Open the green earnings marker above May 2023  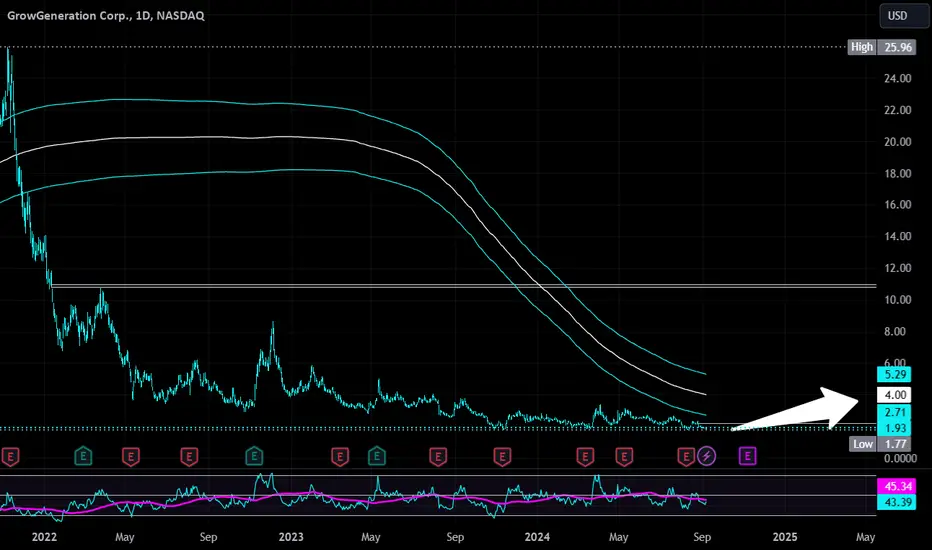(376, 456)
